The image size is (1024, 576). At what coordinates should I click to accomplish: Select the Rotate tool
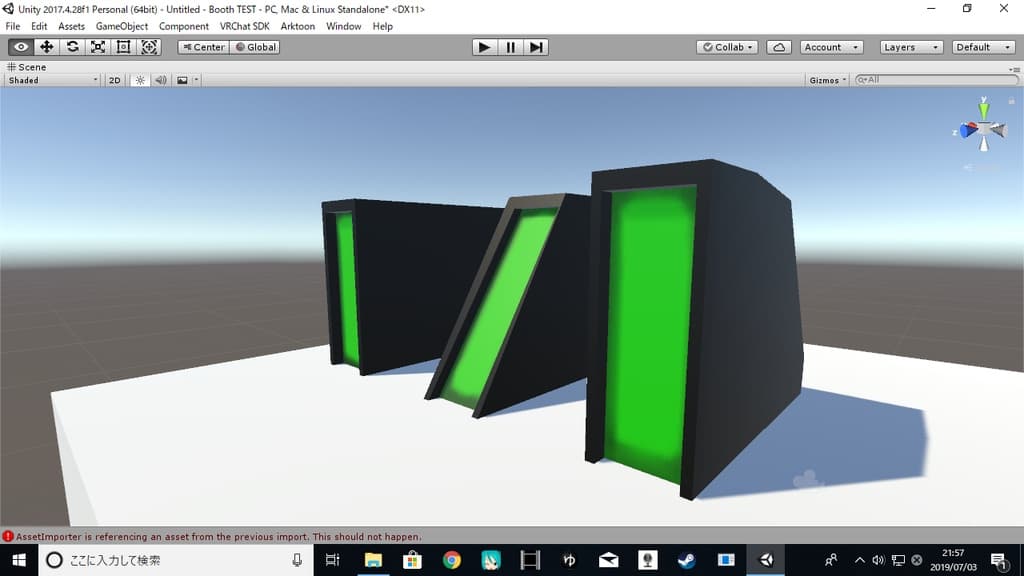click(x=72, y=47)
